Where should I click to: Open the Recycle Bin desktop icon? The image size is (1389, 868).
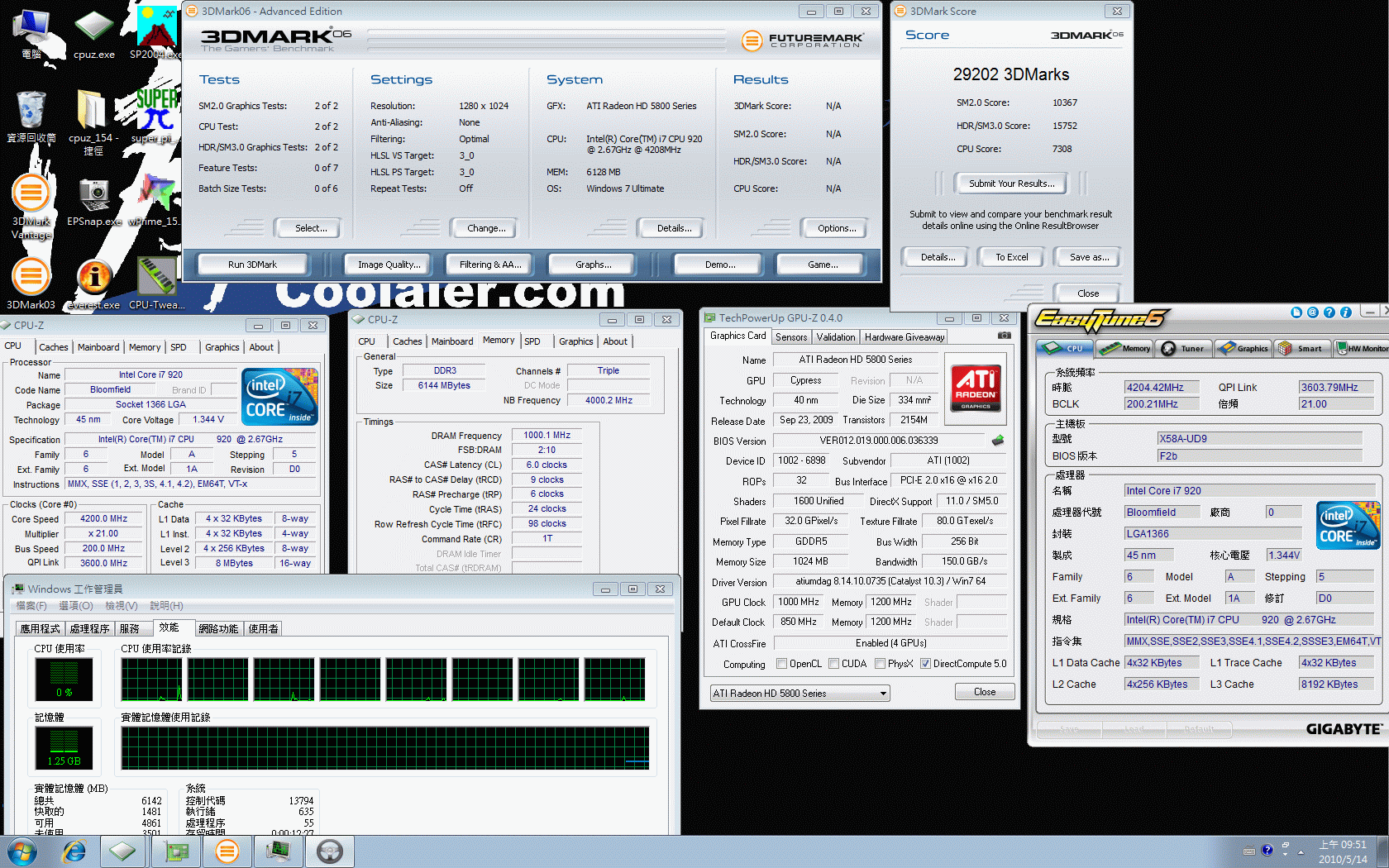pyautogui.click(x=31, y=116)
